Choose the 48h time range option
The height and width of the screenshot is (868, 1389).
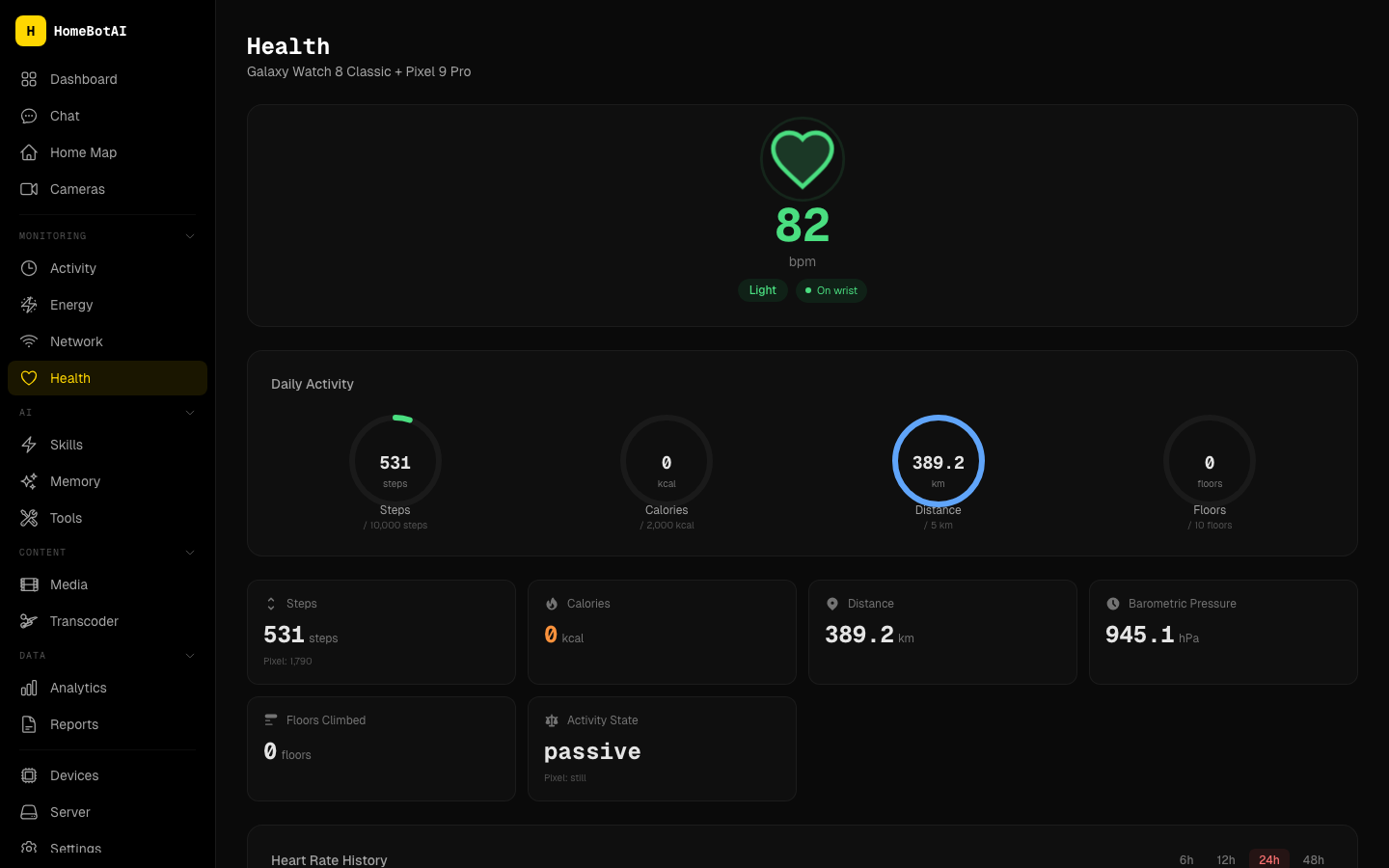pos(1313,859)
